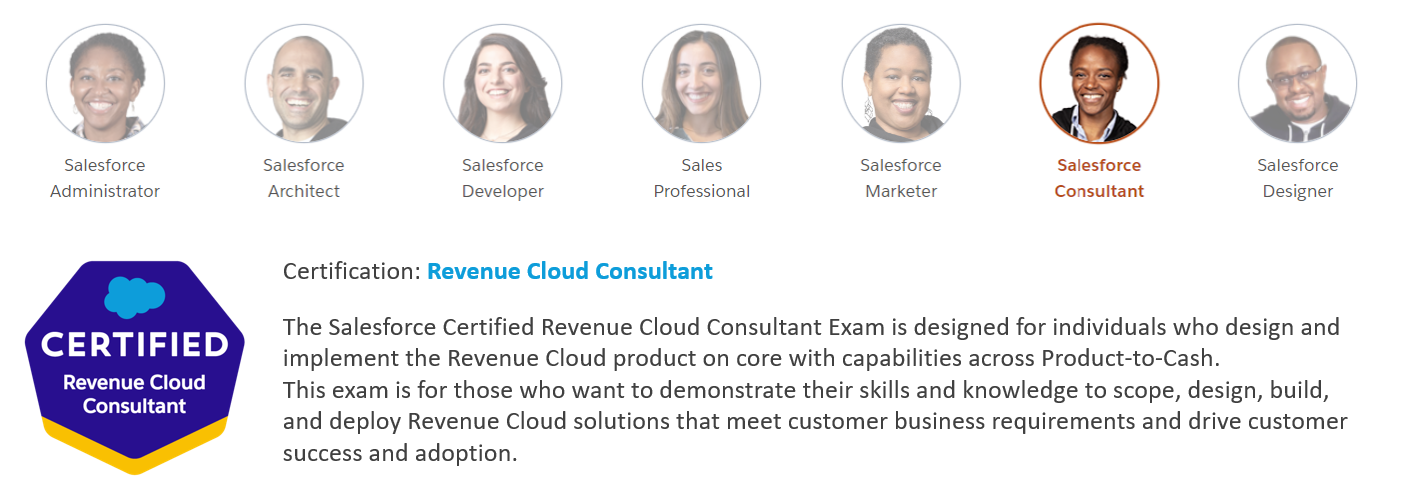Select the Salesforce Architect avatar photo
The image size is (1410, 492).
(x=304, y=84)
